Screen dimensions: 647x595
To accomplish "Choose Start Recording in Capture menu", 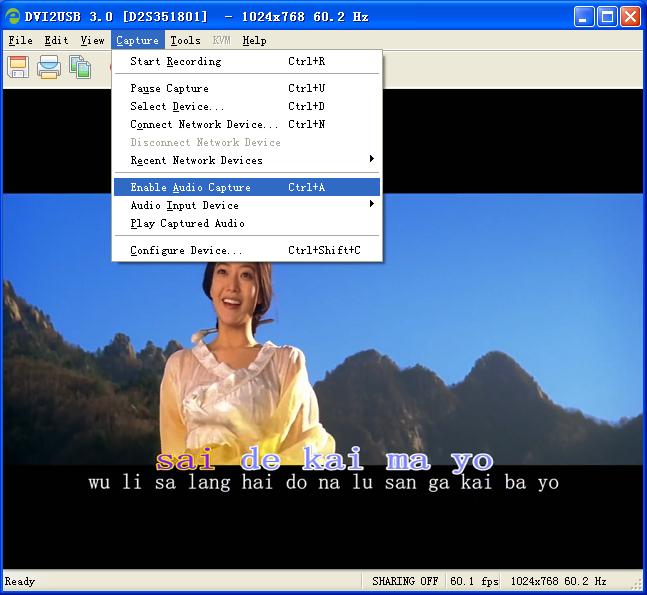I will [x=176, y=61].
